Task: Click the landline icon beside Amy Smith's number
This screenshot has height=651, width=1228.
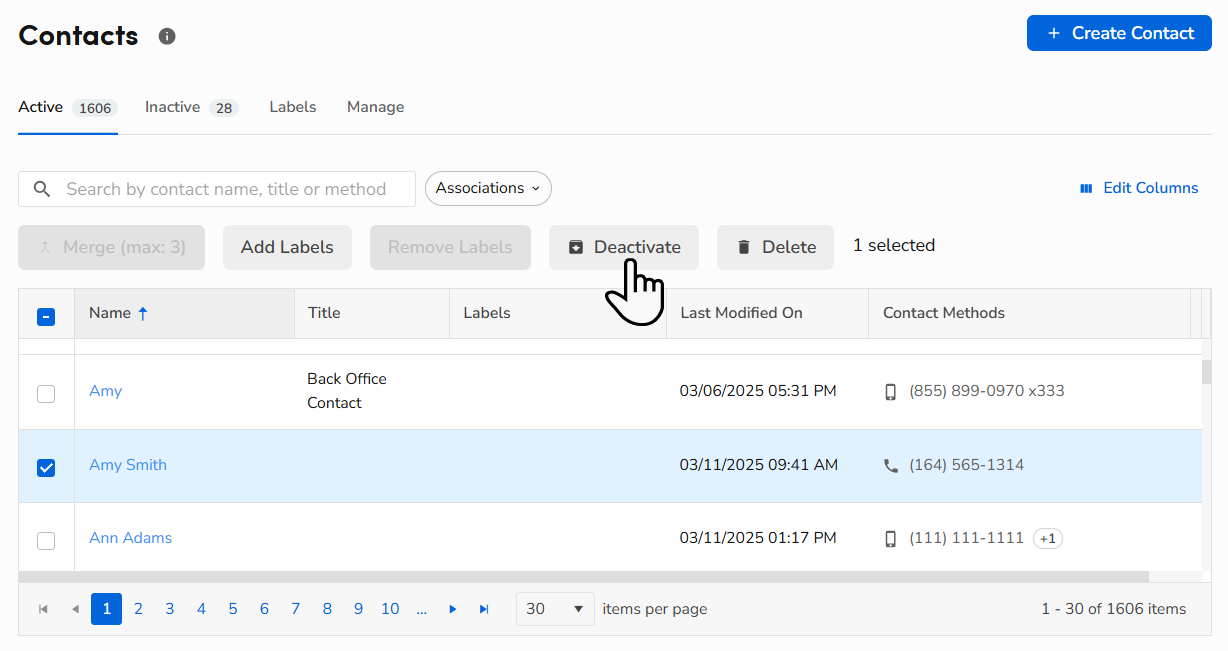Action: click(891, 465)
